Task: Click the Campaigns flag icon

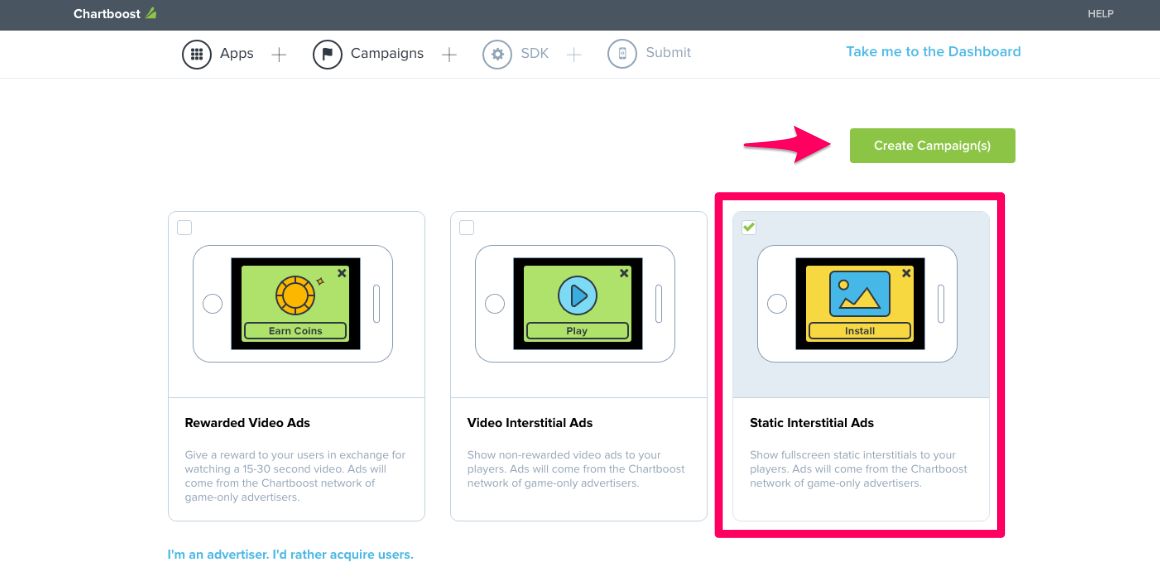Action: pos(327,54)
